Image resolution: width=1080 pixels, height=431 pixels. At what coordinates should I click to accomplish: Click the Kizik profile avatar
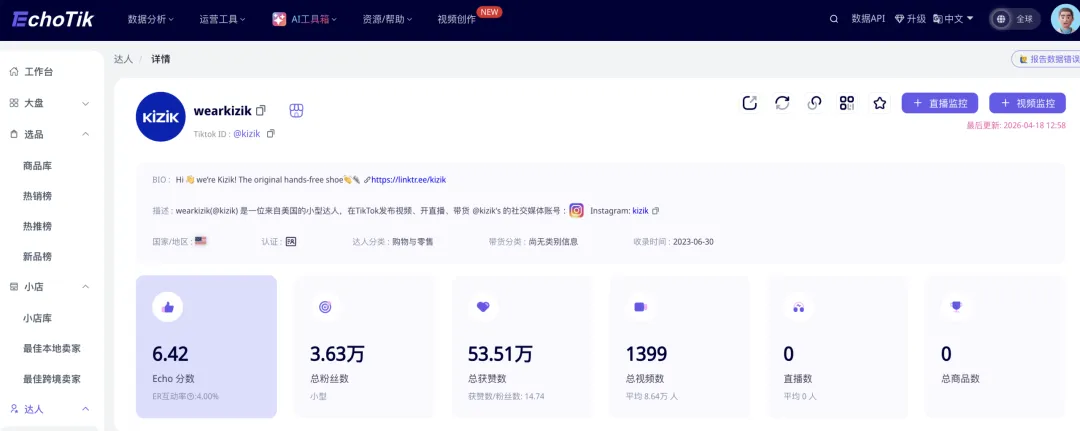point(160,117)
